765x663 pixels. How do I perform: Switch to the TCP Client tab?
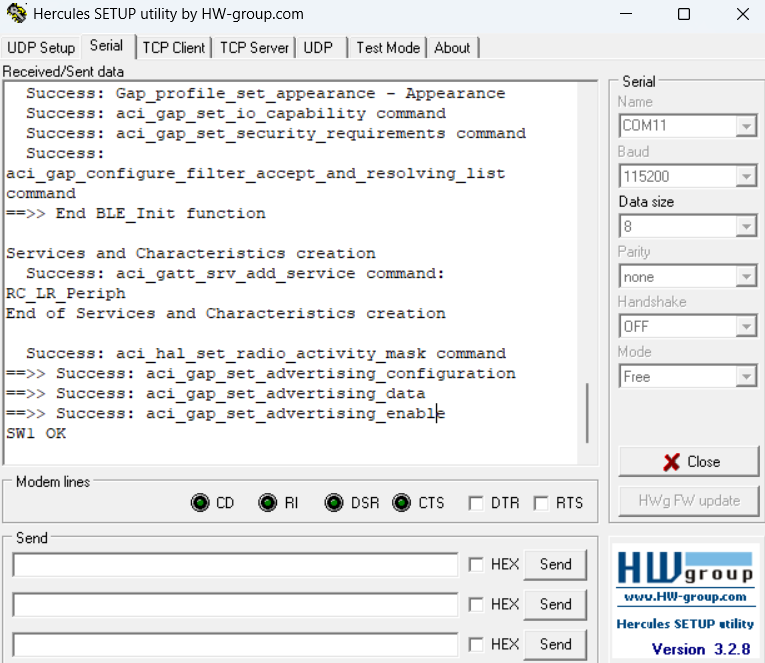click(174, 48)
